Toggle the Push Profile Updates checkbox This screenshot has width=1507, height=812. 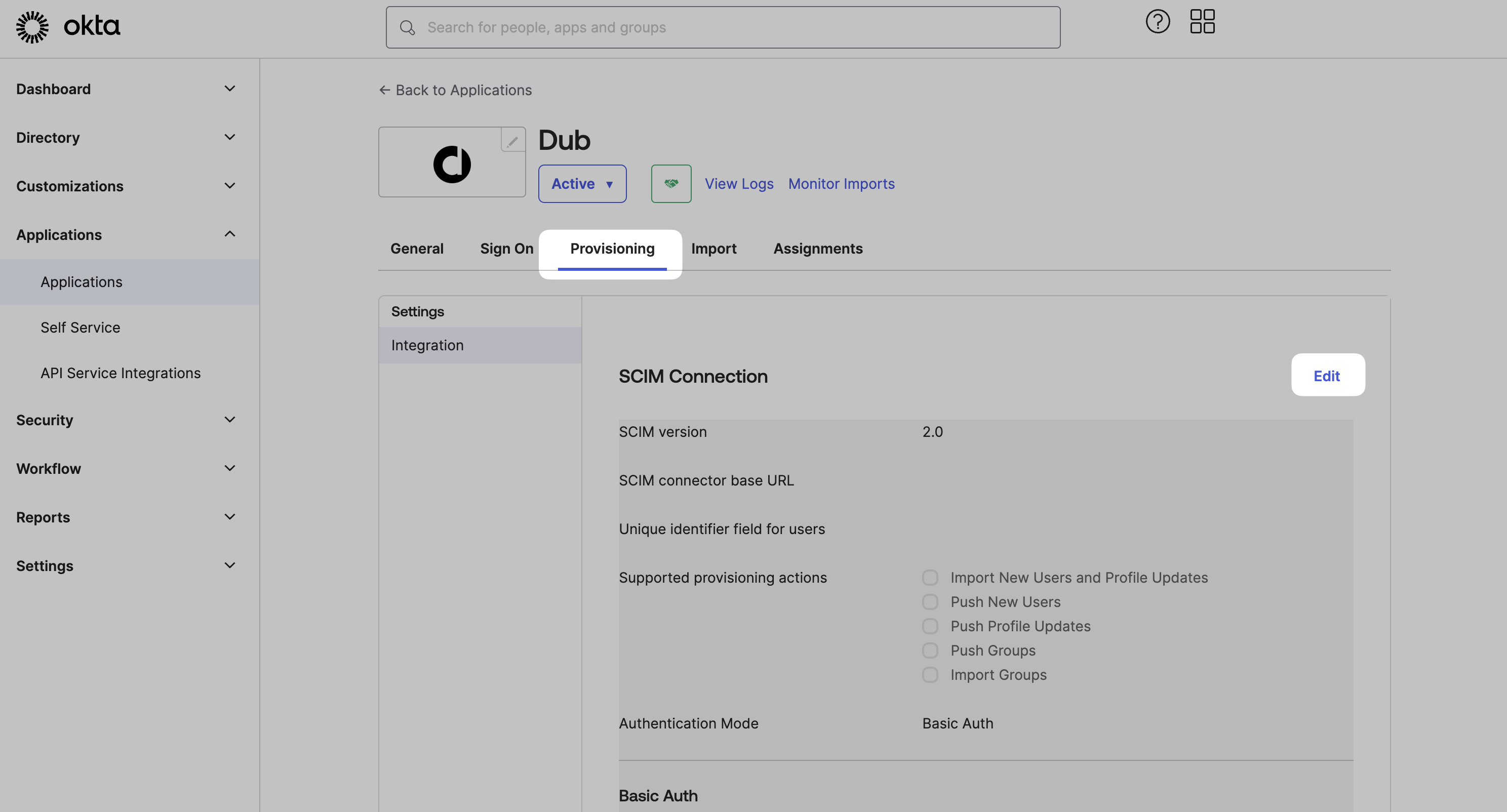(930, 626)
